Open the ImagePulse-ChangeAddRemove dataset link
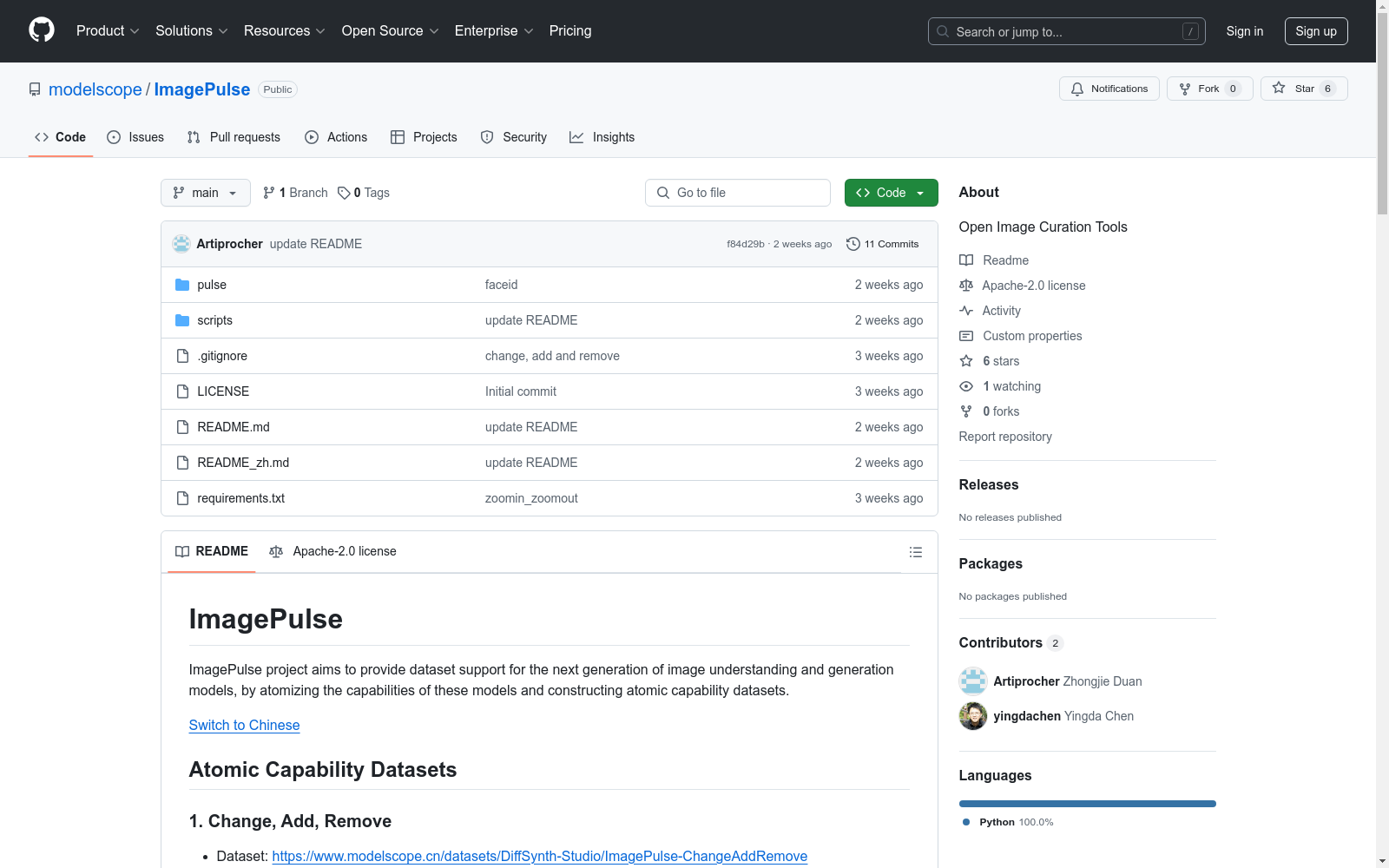Screen dimensions: 1389x868 click(540, 856)
